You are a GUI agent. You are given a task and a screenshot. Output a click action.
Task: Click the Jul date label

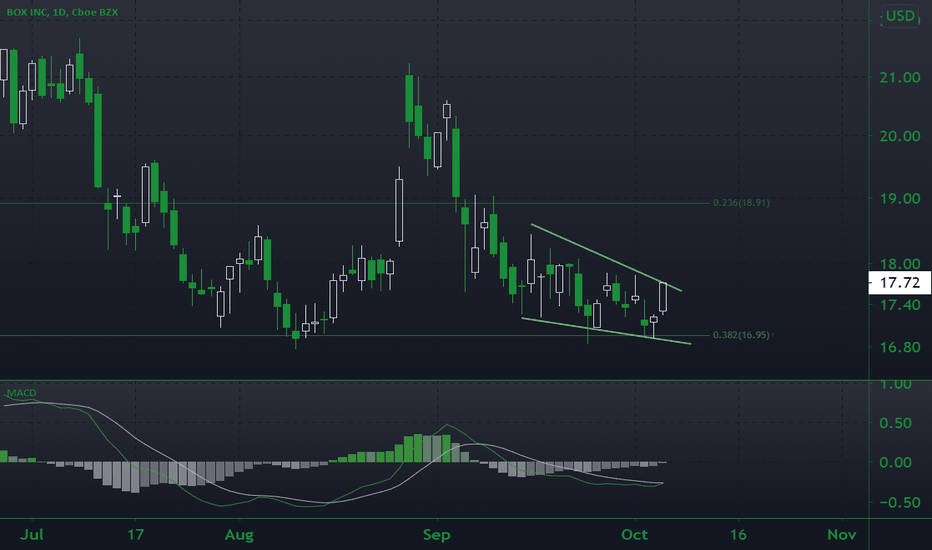(x=32, y=535)
